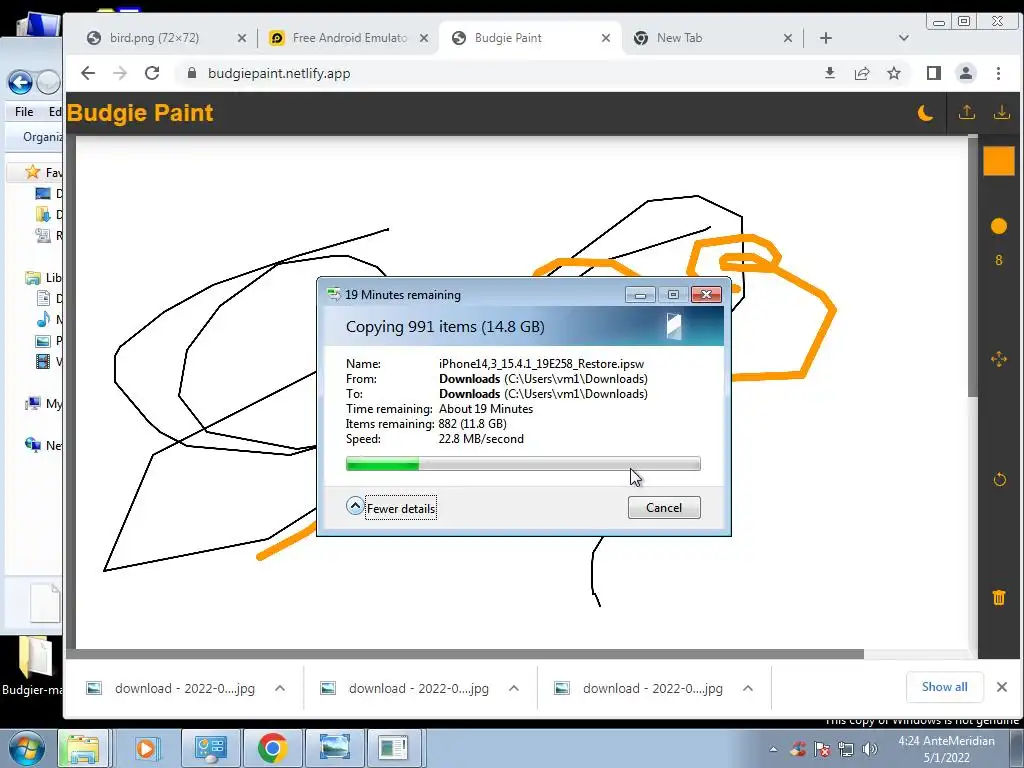Screen dimensions: 1024x768
Task: Bookmark this page with the star icon
Action: (894, 73)
